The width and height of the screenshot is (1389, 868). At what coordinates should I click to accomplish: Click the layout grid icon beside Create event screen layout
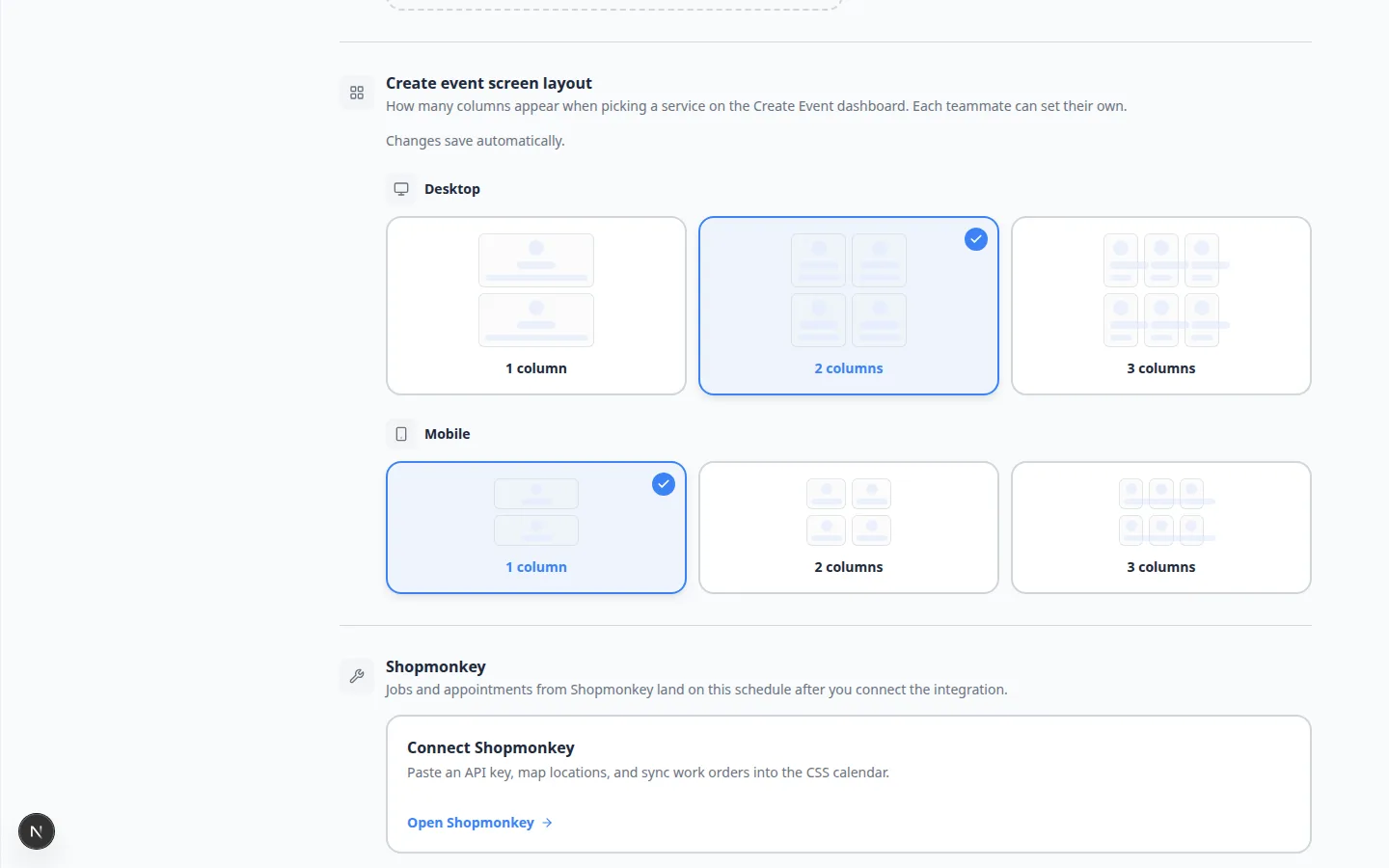click(x=357, y=93)
